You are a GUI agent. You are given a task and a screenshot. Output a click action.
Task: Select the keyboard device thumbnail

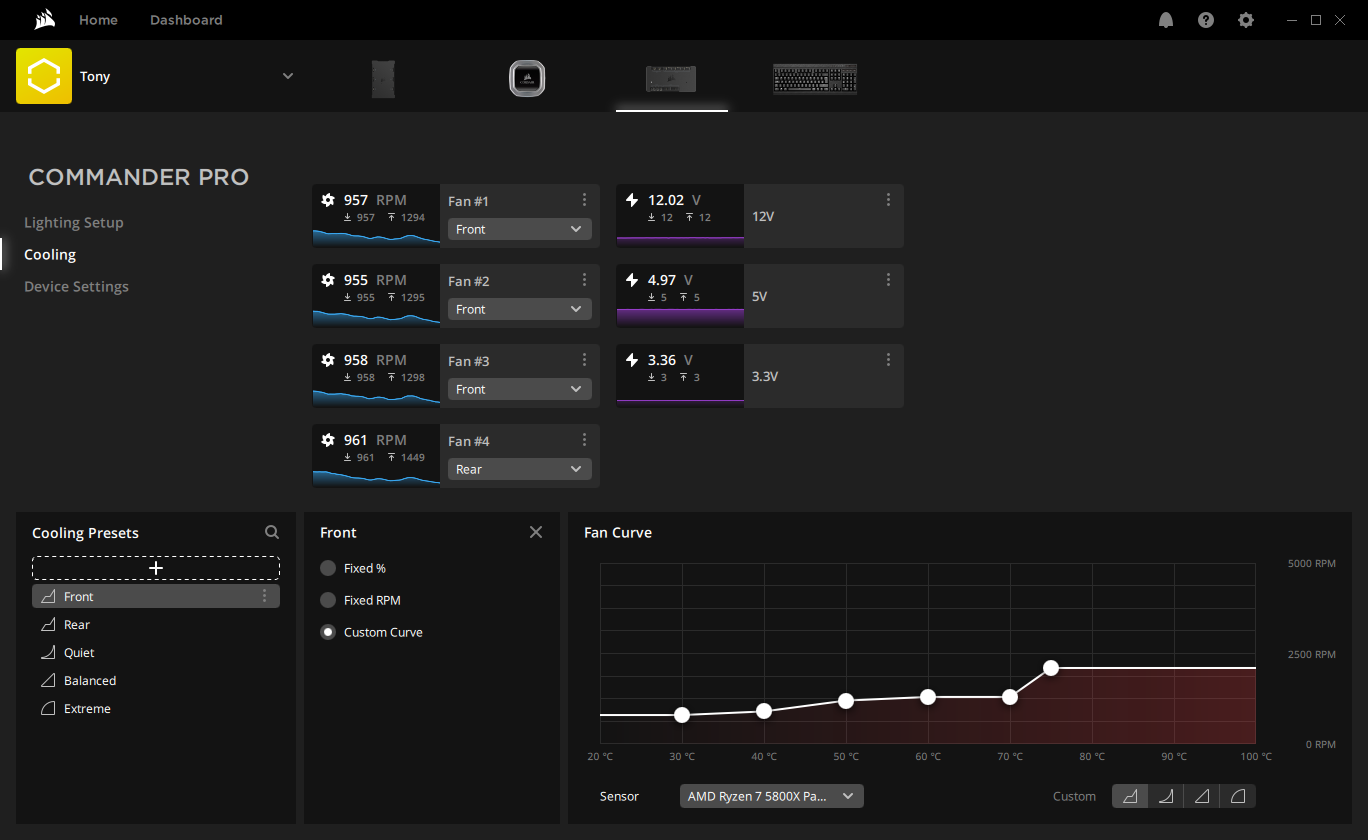pos(815,79)
